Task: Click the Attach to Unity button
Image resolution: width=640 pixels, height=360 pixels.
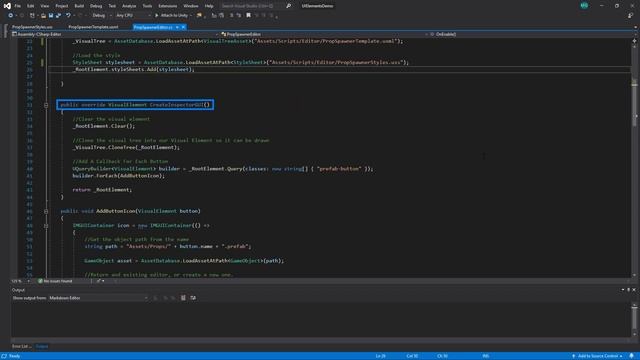Action: point(171,16)
